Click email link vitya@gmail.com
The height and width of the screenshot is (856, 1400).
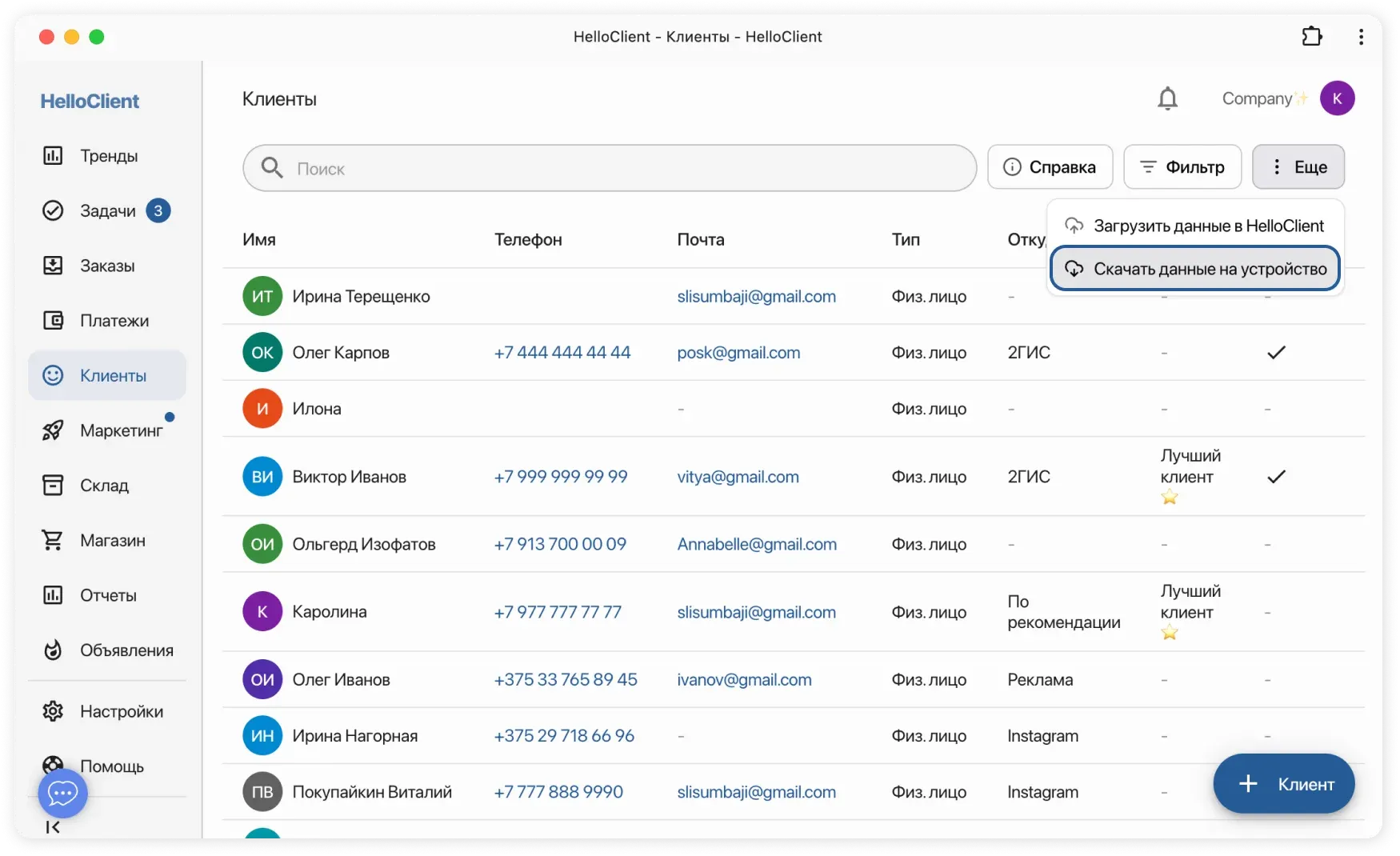[x=738, y=477]
